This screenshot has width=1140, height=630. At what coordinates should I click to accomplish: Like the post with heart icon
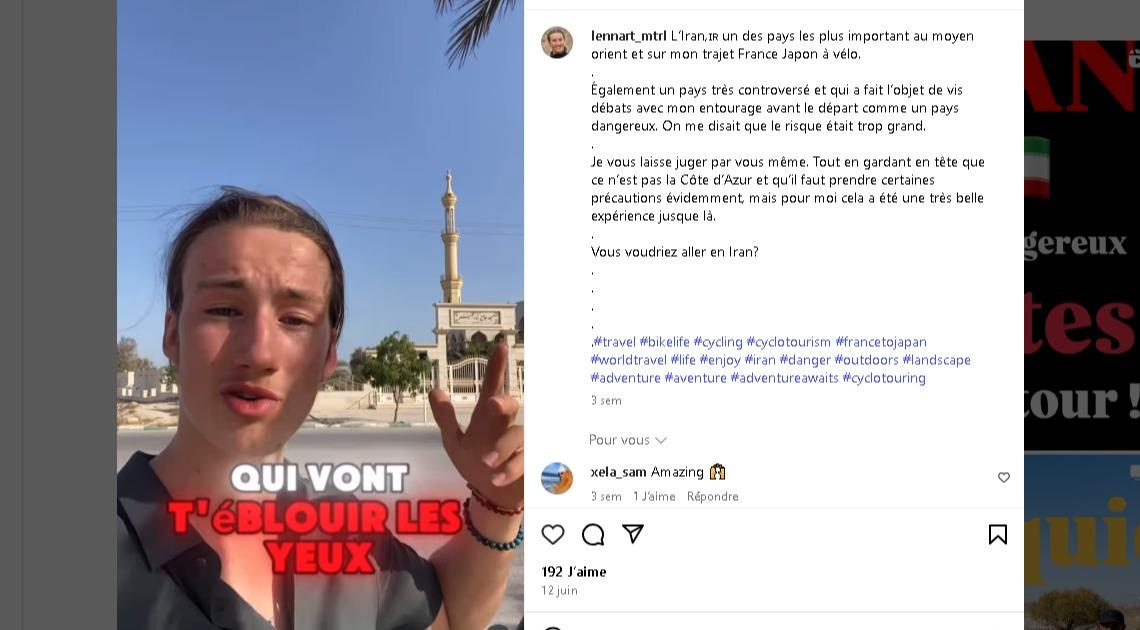pyautogui.click(x=553, y=535)
